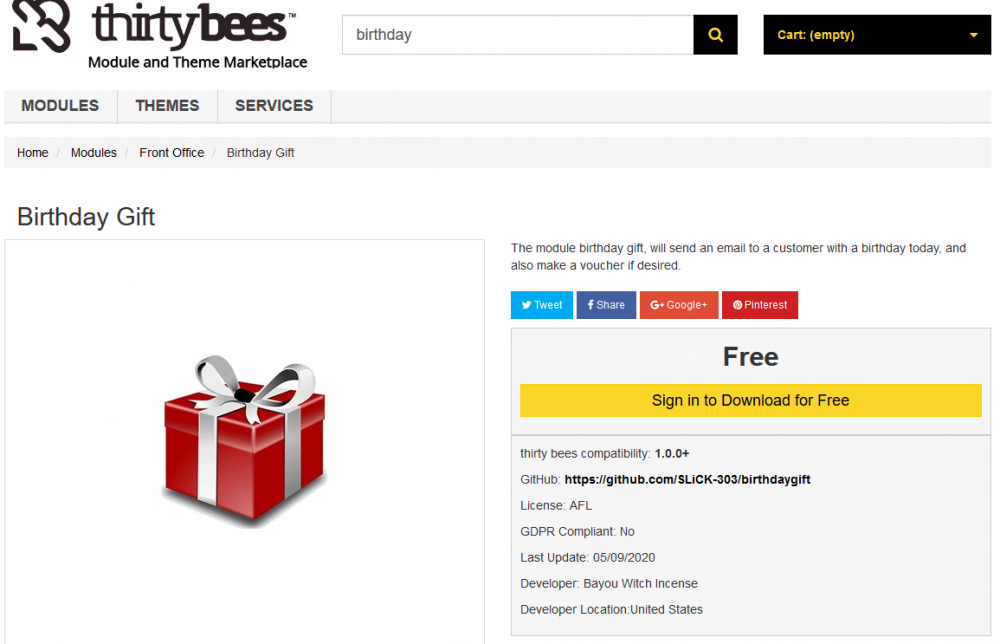Image resolution: width=1000 pixels, height=644 pixels.
Task: Pin with the Pinterest button
Action: click(760, 305)
